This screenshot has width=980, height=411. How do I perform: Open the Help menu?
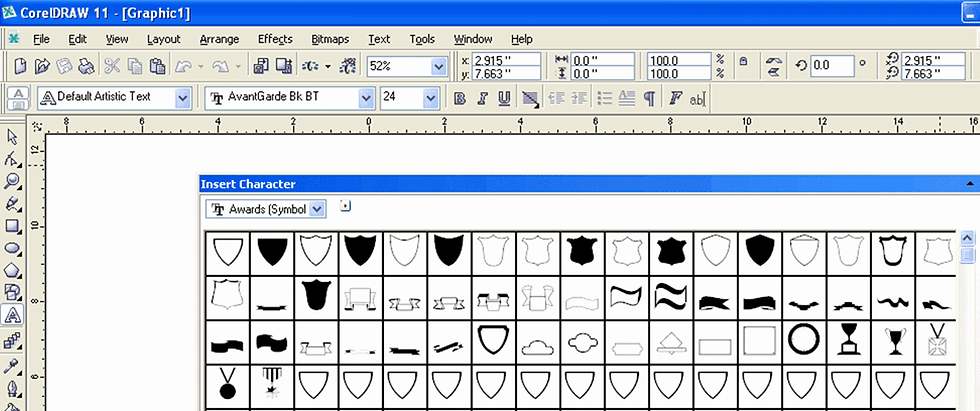pyautogui.click(x=522, y=39)
